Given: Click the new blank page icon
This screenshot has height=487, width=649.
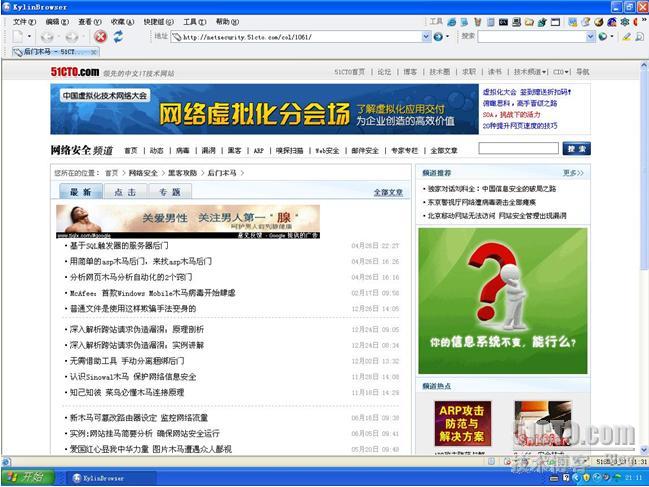Looking at the screenshot, I should point(17,36).
